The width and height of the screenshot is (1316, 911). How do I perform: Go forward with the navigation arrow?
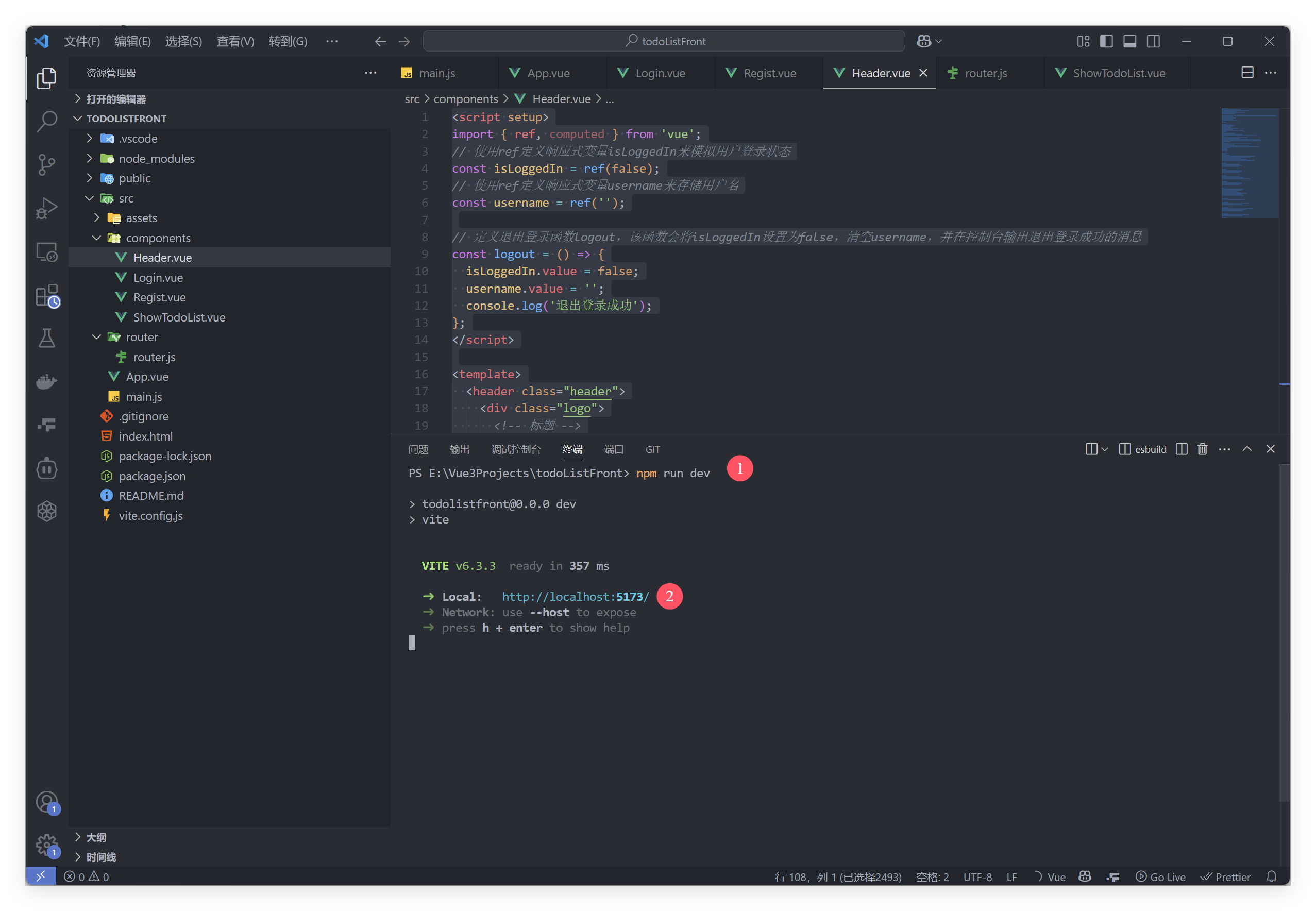point(404,42)
